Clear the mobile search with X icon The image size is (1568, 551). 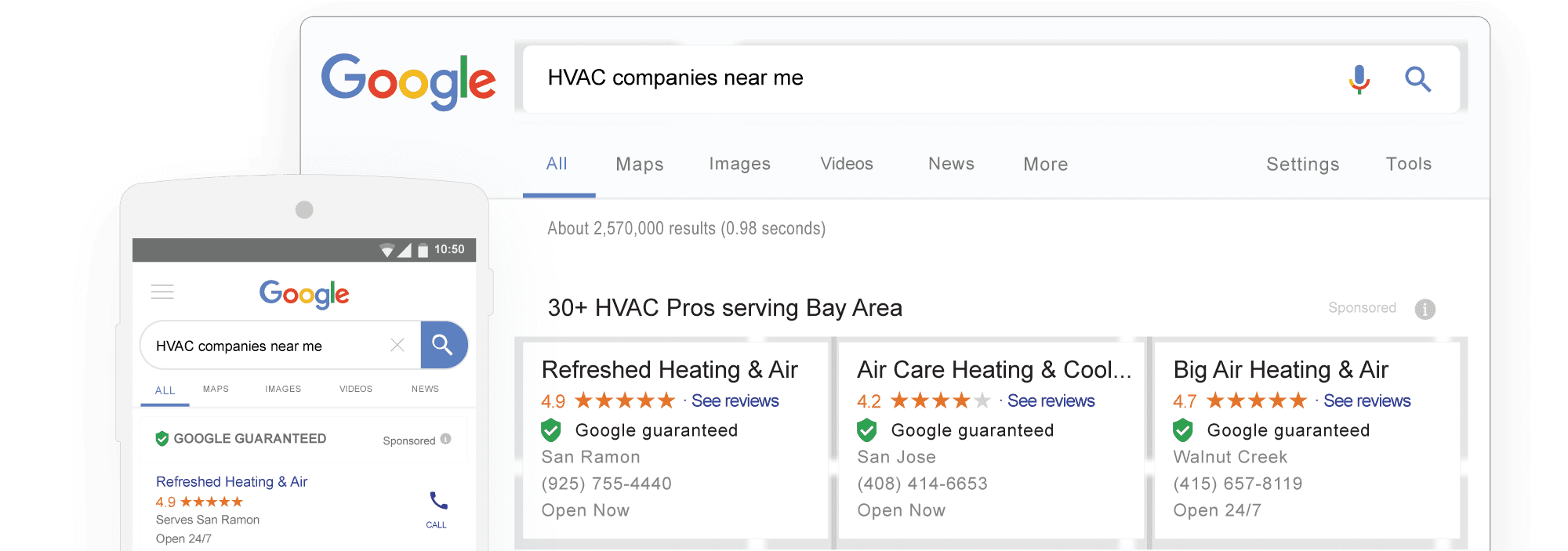(x=397, y=345)
